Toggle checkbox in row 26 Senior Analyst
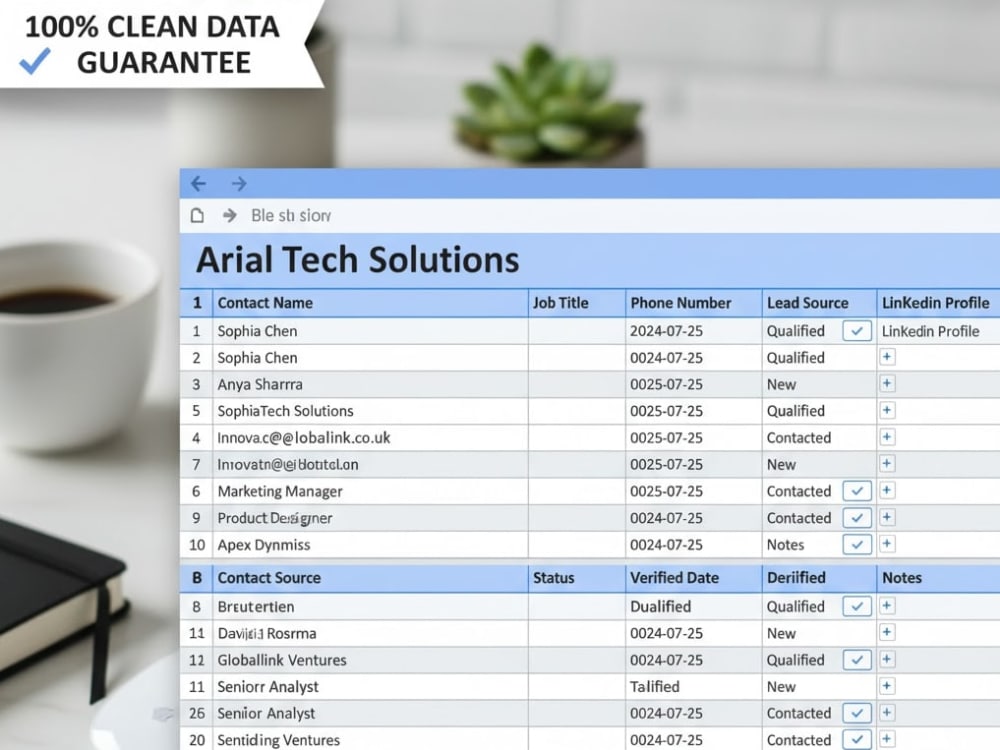The height and width of the screenshot is (750, 1000). tap(857, 713)
